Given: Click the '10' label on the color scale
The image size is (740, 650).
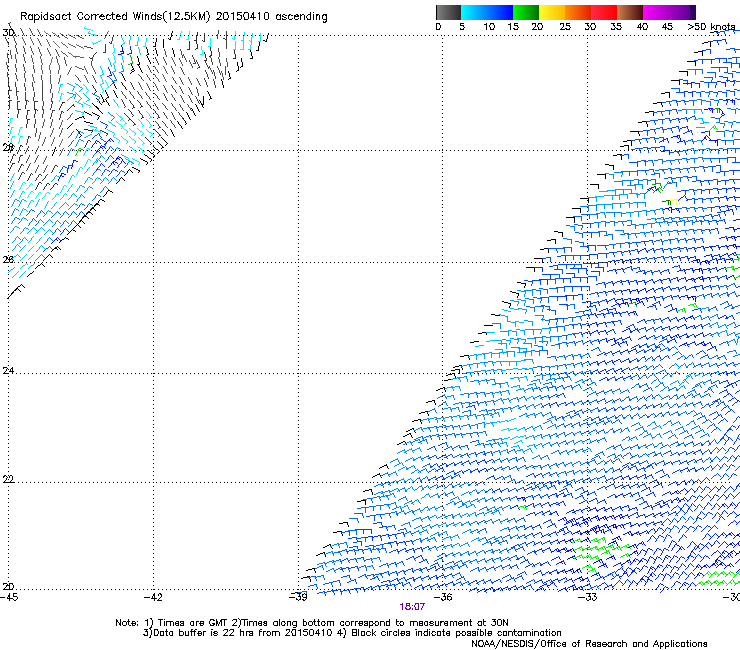Looking at the screenshot, I should click(x=489, y=27).
